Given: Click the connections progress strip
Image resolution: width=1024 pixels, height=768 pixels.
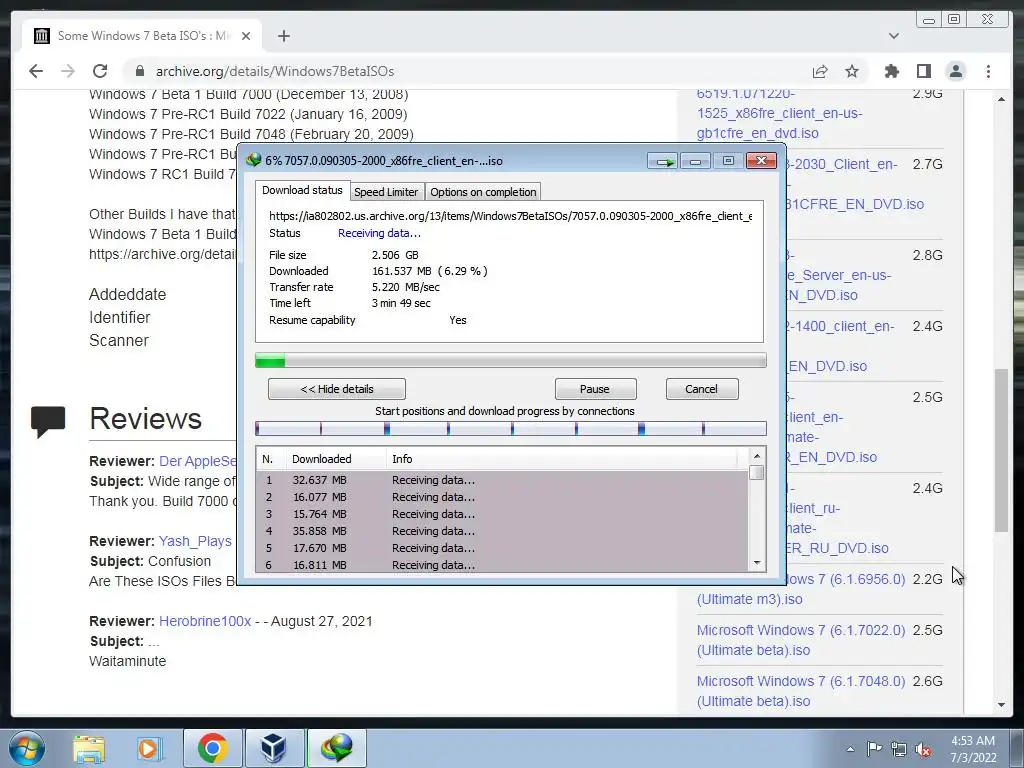Looking at the screenshot, I should pos(510,428).
